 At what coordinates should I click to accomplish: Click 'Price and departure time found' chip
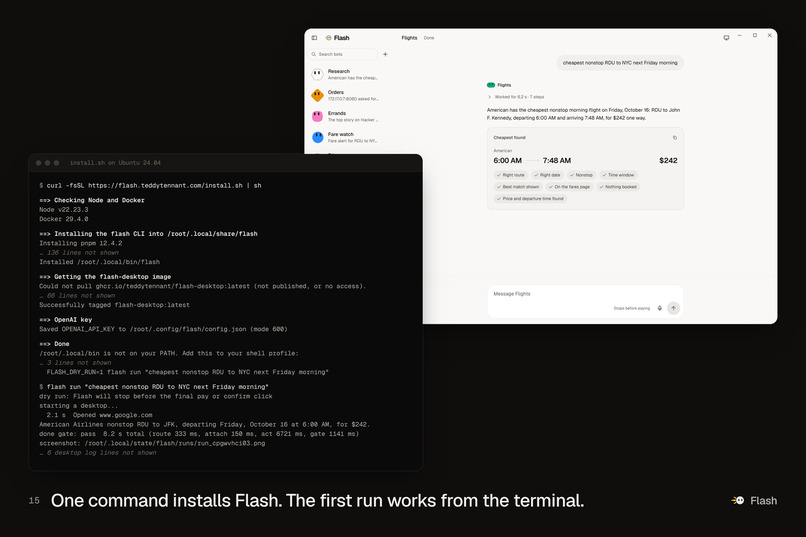tap(530, 198)
